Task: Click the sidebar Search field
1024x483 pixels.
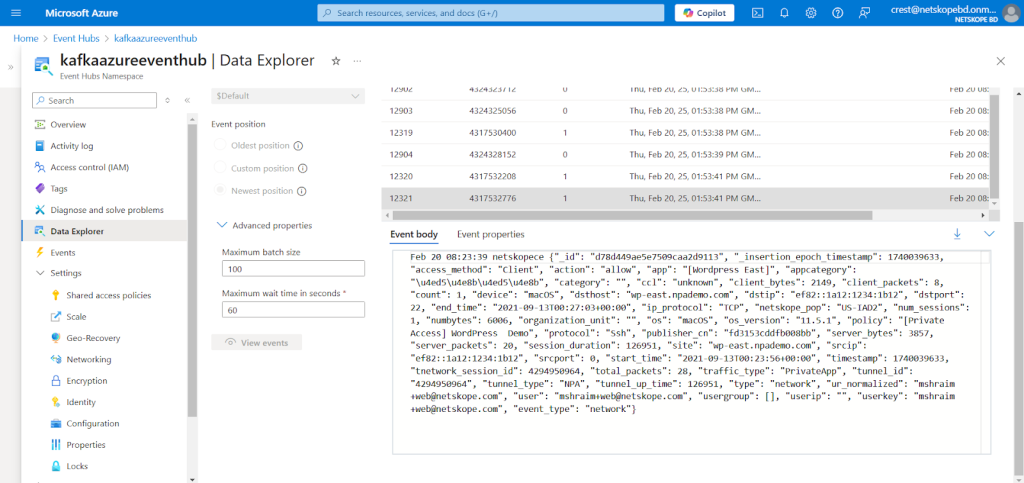Action: (x=95, y=101)
